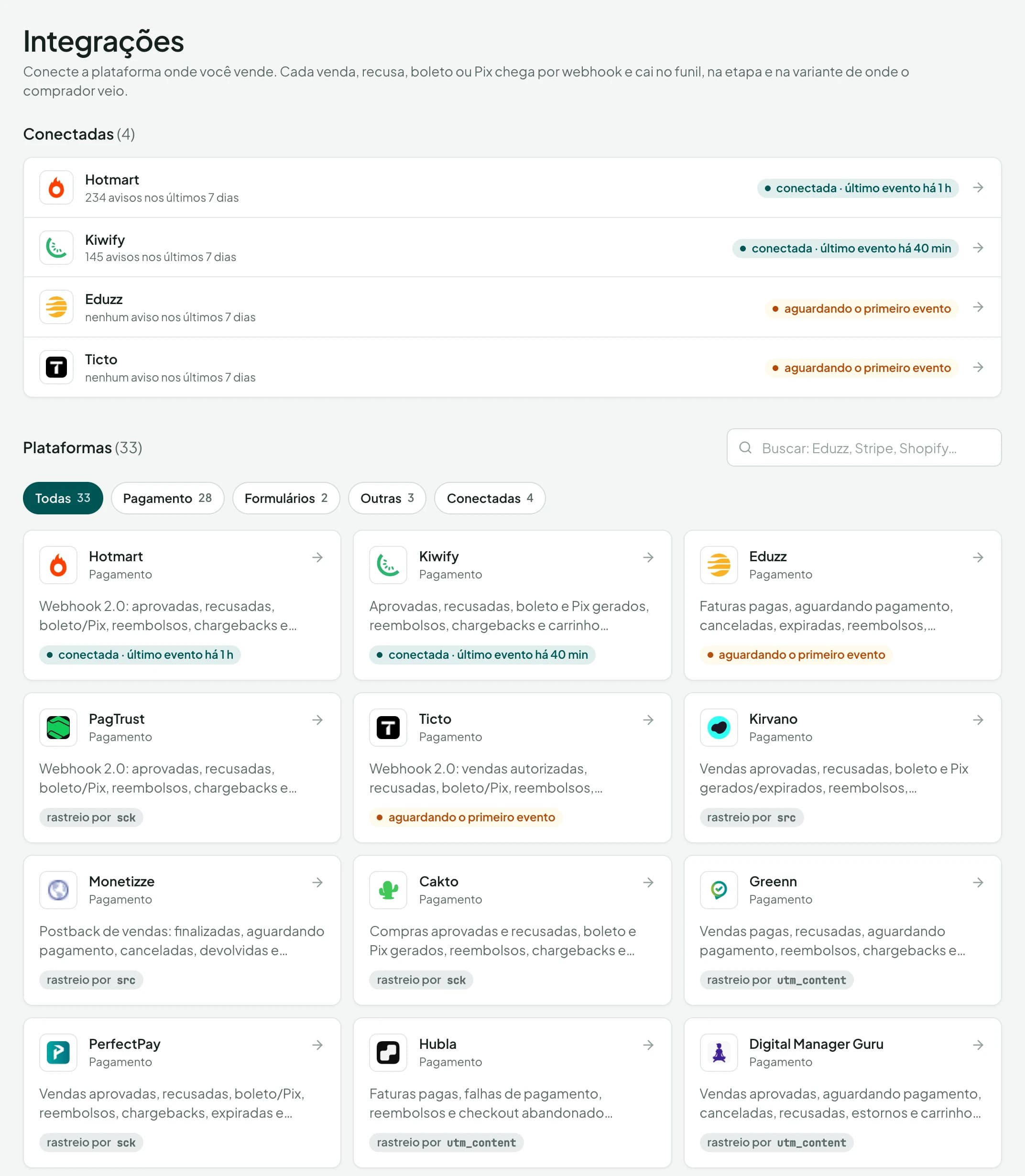Open the Kirvano card title

[x=773, y=719]
